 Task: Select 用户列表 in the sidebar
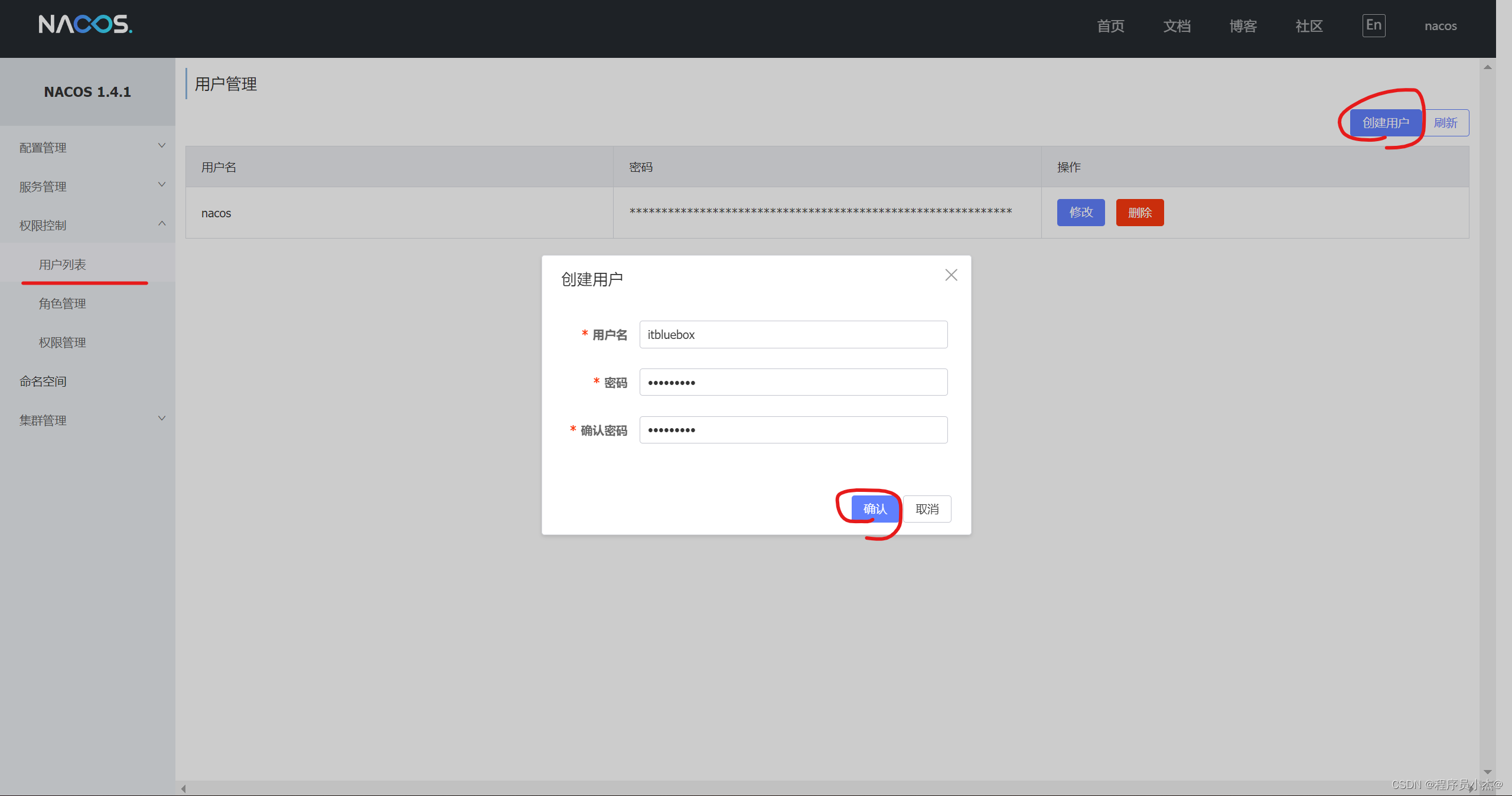[87, 265]
